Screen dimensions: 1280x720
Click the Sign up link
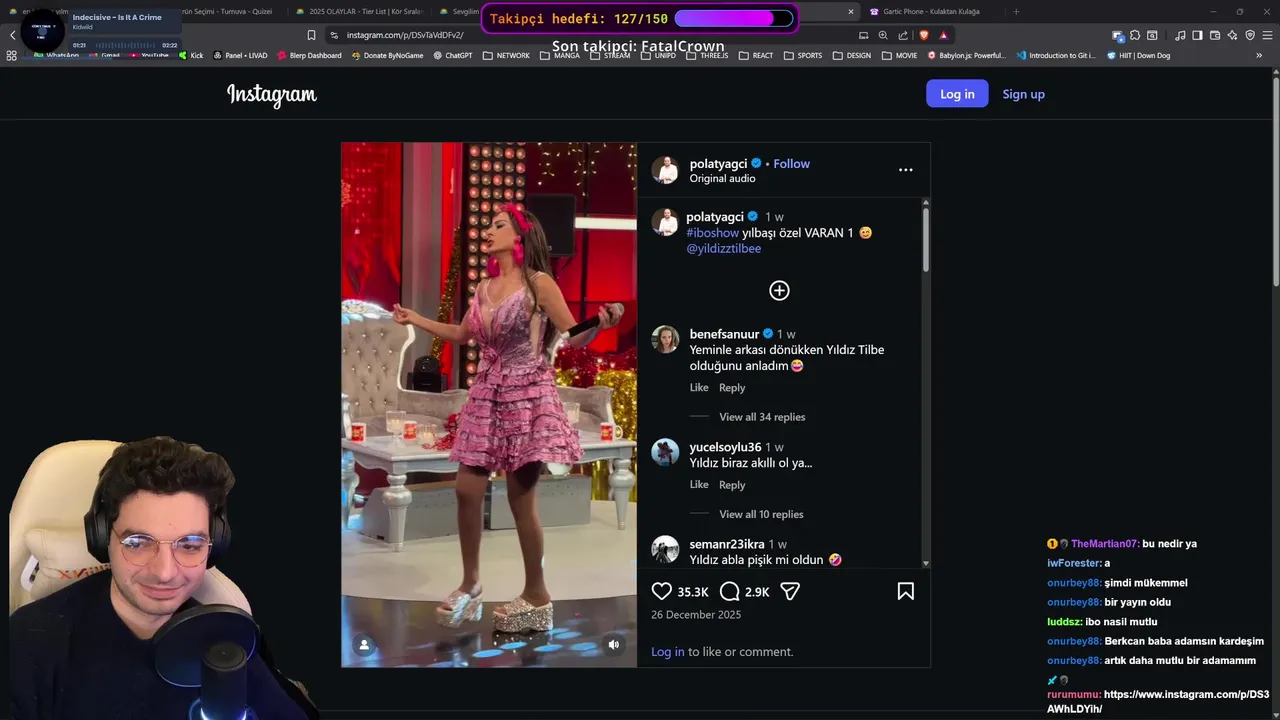tap(1023, 94)
